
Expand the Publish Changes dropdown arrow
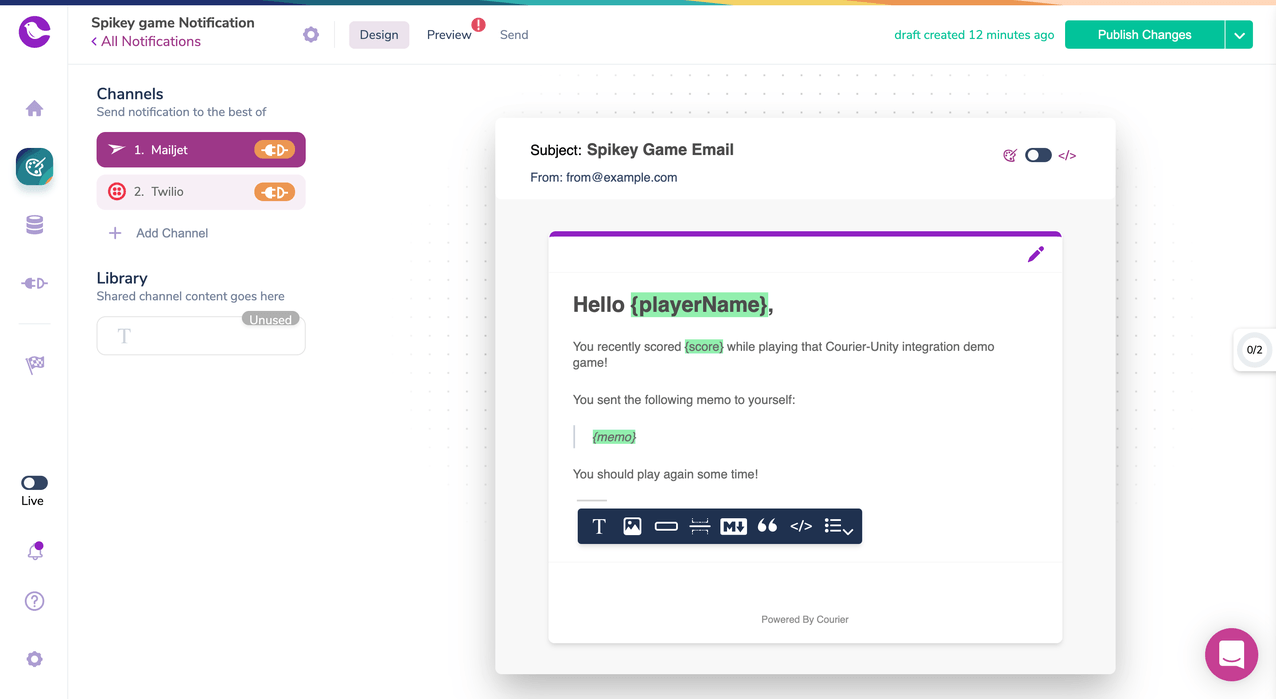point(1239,35)
